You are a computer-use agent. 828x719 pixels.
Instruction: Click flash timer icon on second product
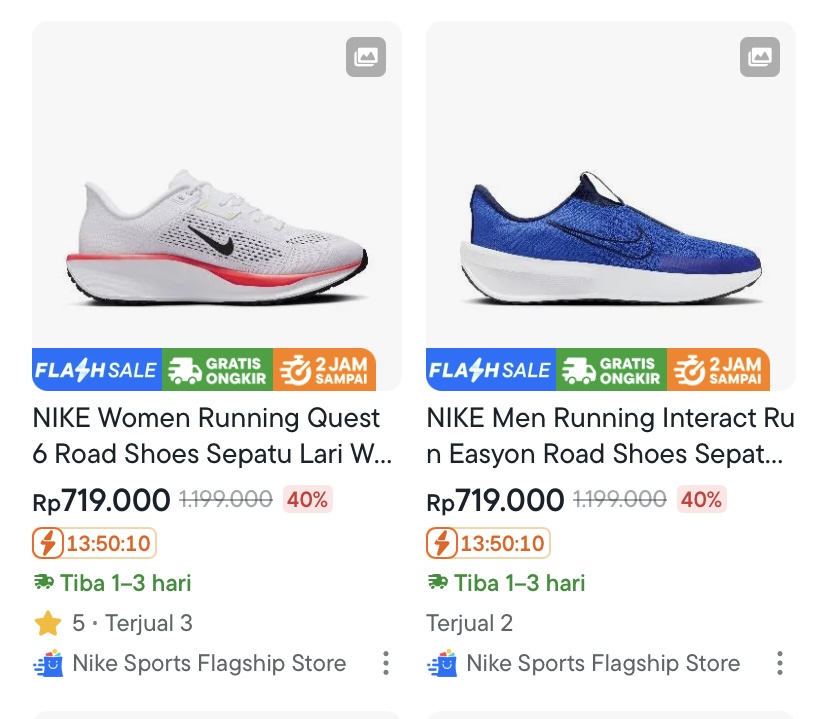[x=442, y=543]
